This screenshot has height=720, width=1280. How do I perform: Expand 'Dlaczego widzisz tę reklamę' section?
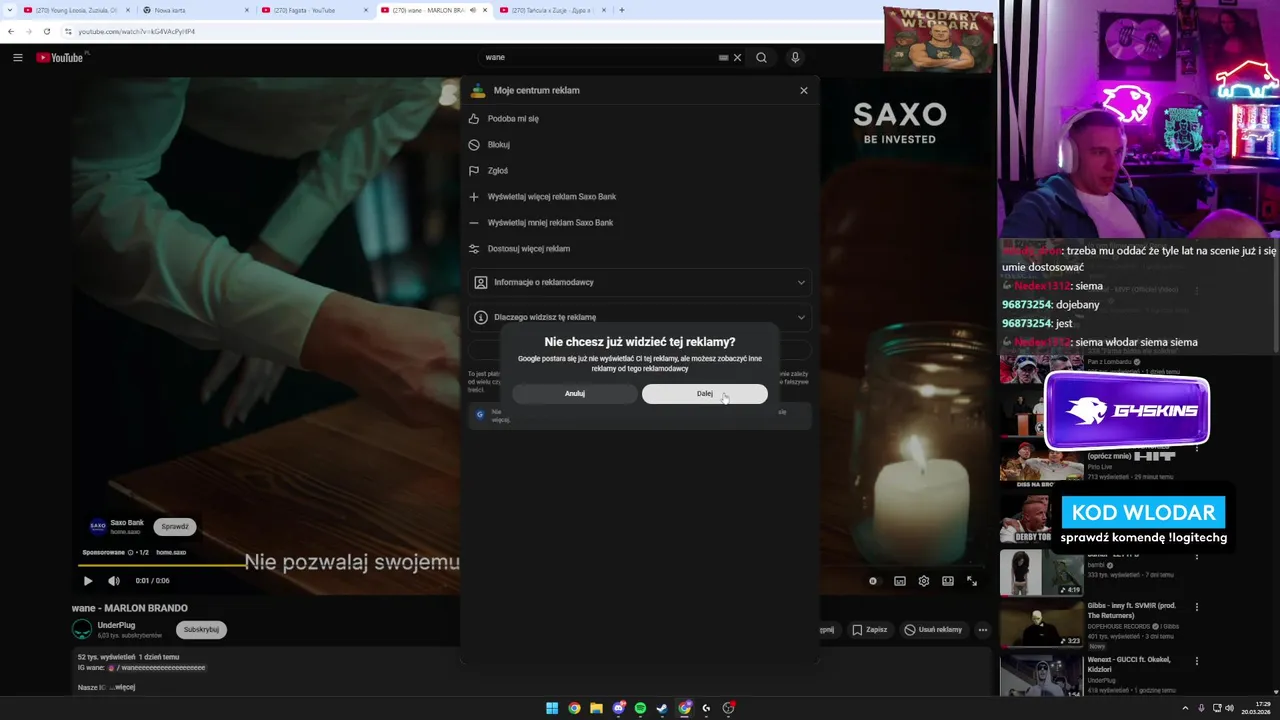[640, 316]
